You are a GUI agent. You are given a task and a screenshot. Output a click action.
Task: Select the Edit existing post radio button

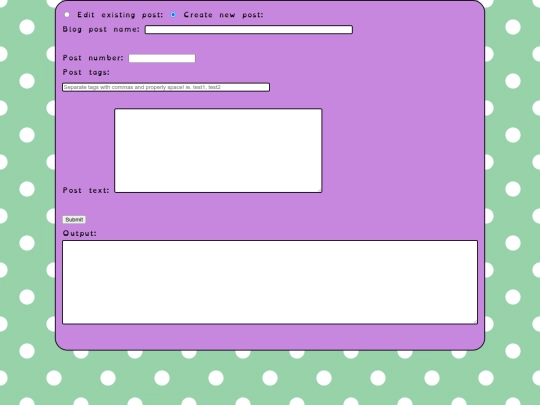67,14
